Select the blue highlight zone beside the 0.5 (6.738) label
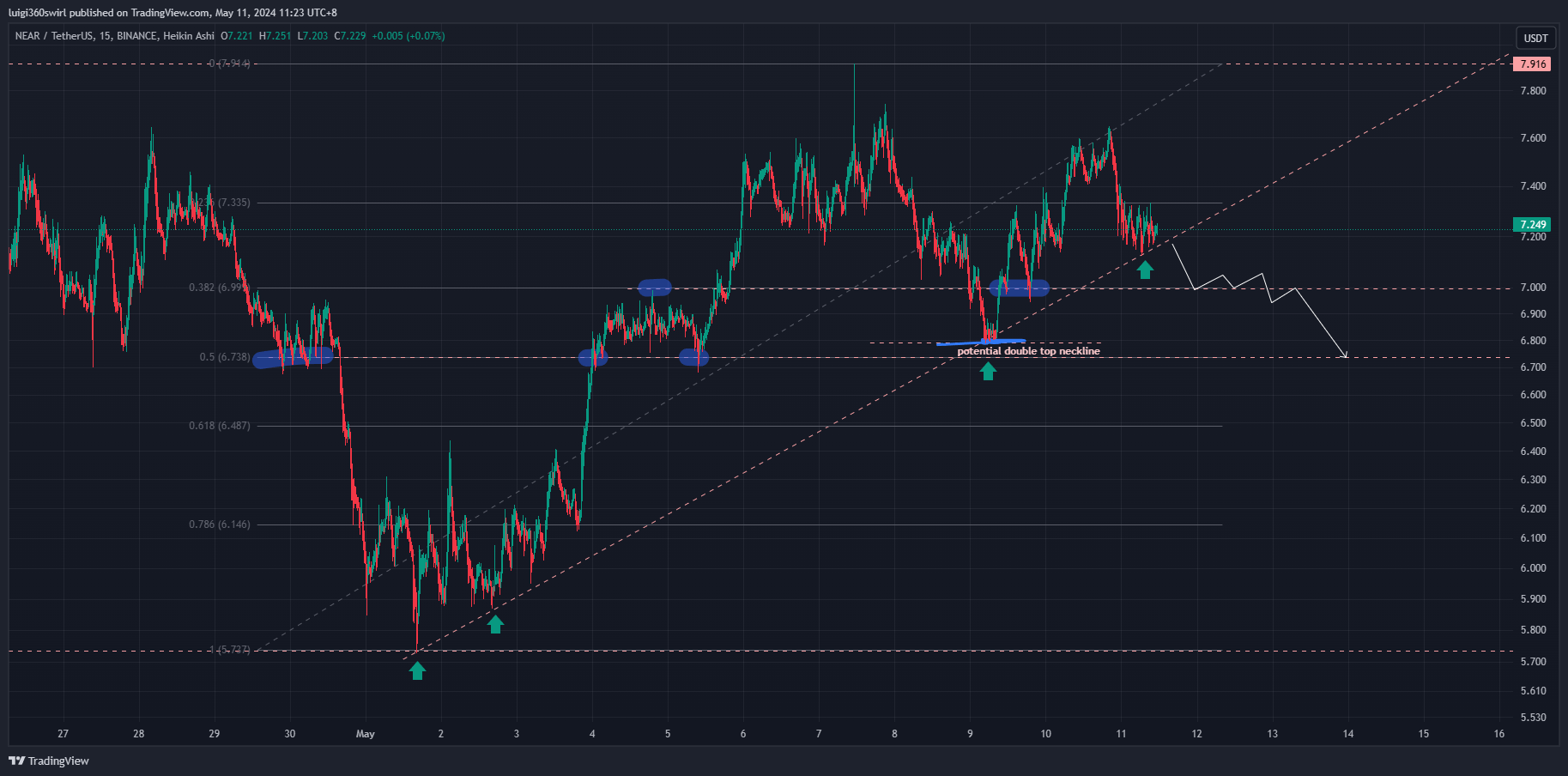1568x776 pixels. click(x=293, y=357)
